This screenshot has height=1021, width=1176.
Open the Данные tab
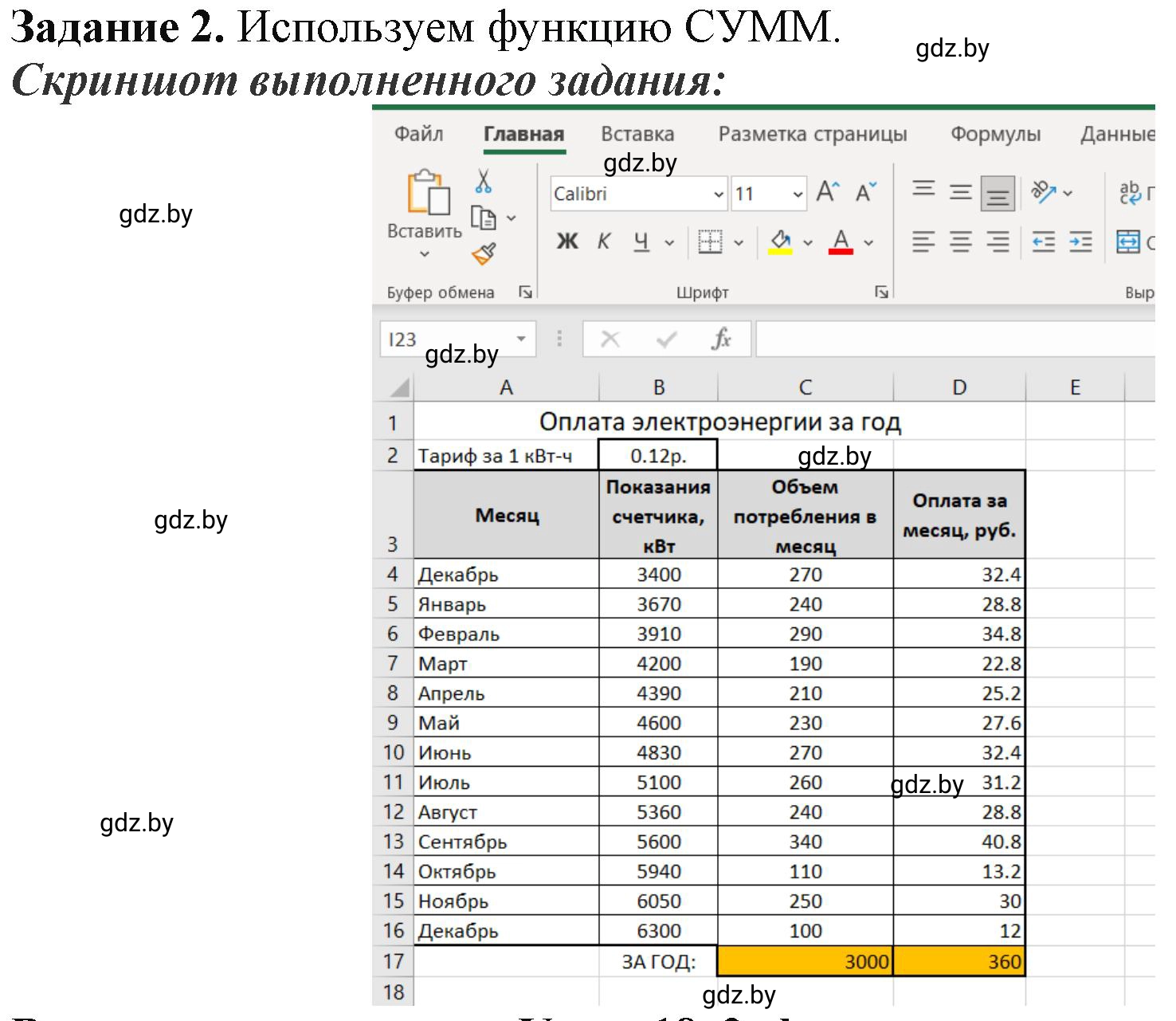pos(1117,134)
